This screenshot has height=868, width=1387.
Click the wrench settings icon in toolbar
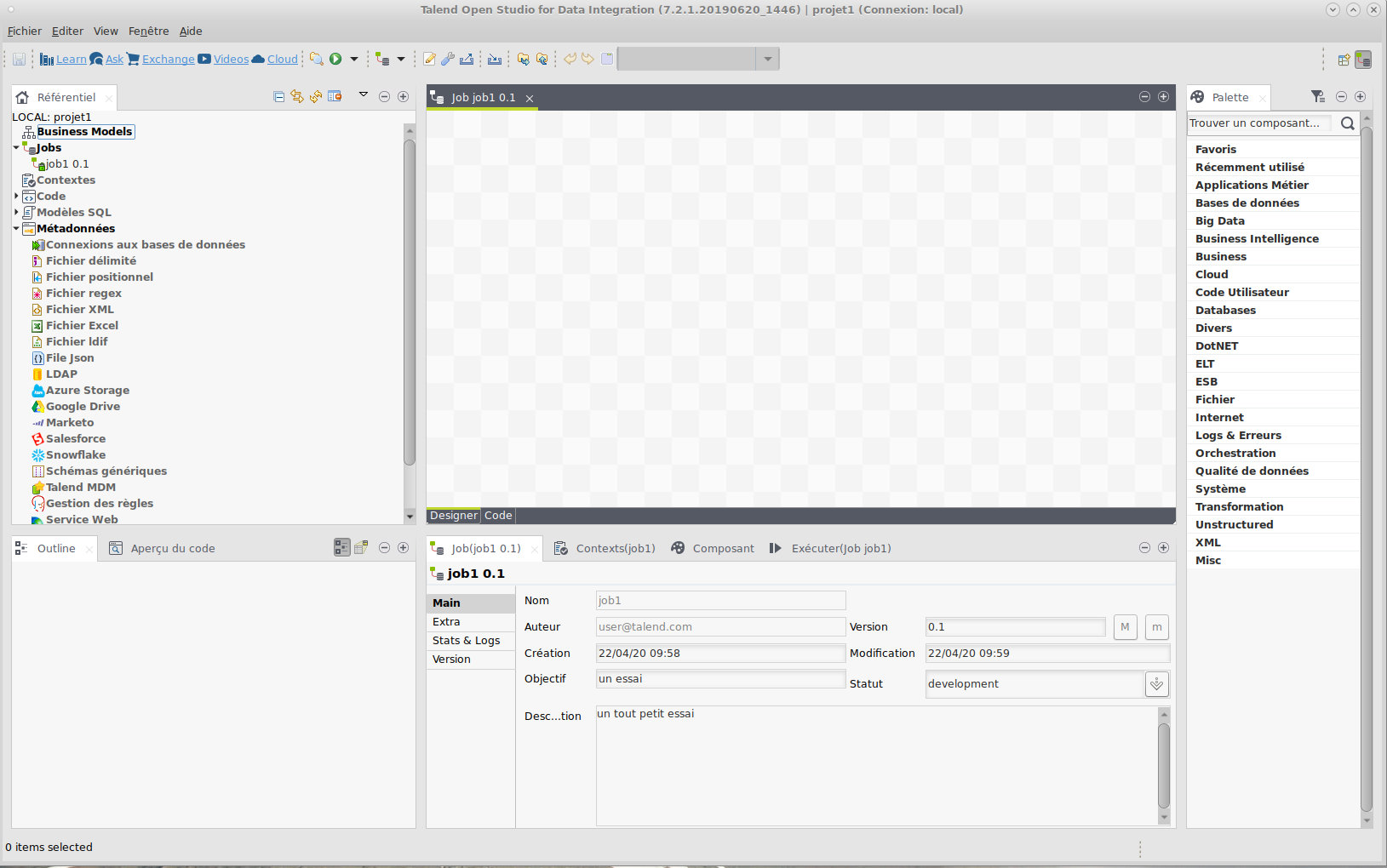[448, 60]
